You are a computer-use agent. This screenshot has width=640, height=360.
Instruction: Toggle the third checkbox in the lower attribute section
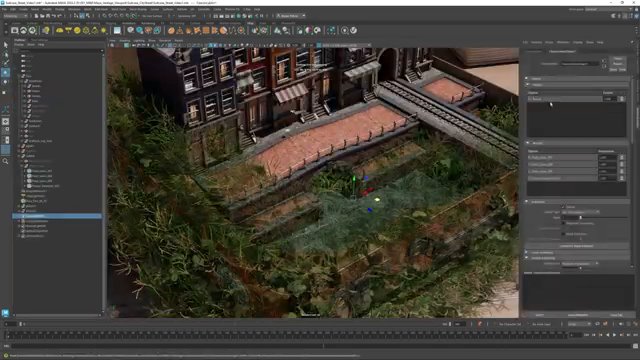563,234
